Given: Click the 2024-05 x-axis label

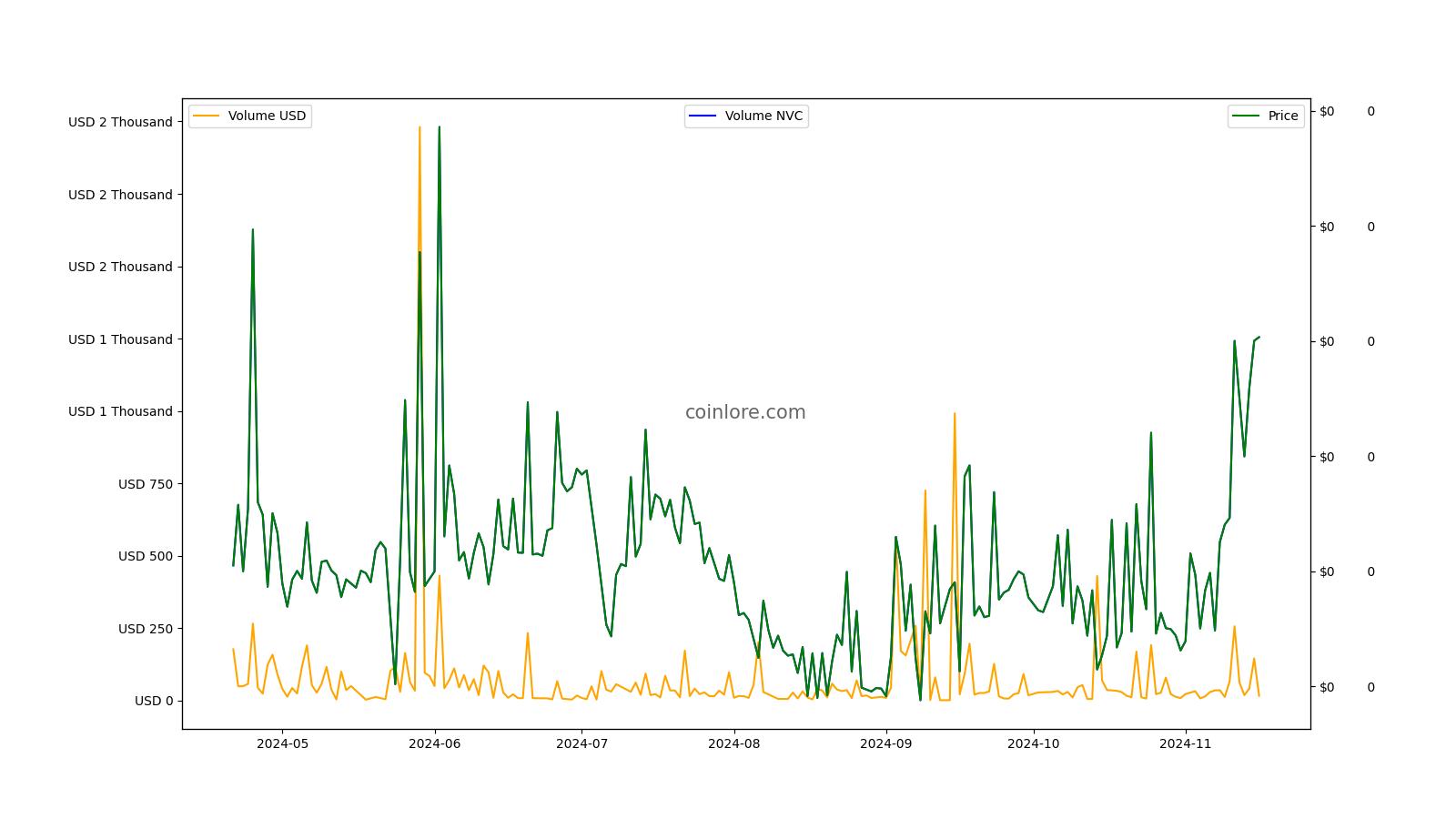Looking at the screenshot, I should [x=282, y=743].
